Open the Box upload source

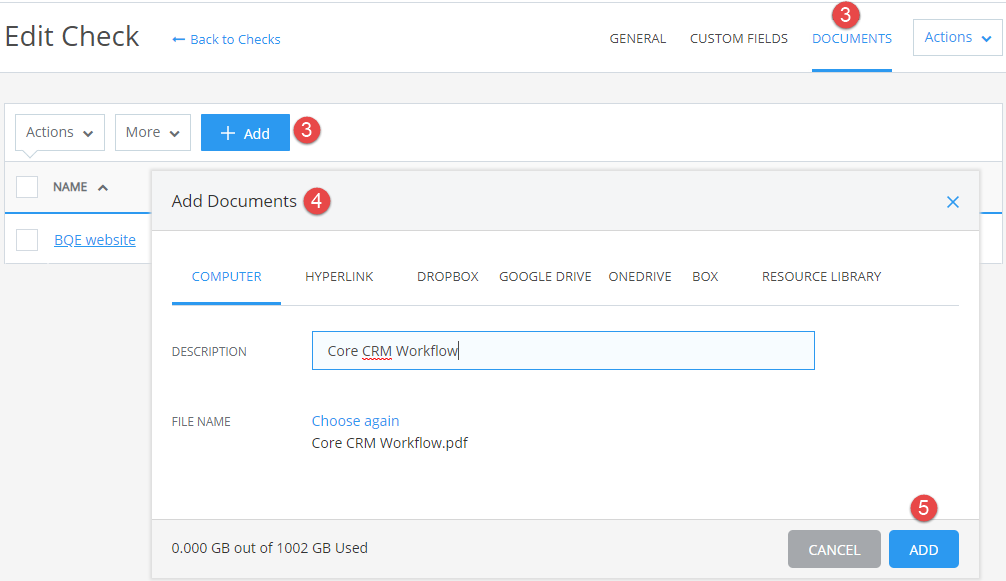[705, 276]
